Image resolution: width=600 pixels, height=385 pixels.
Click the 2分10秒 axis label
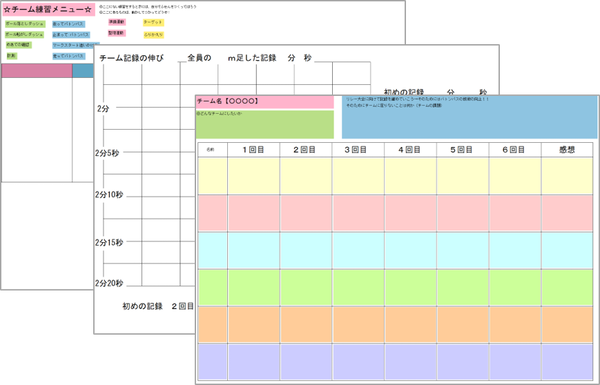coord(109,195)
